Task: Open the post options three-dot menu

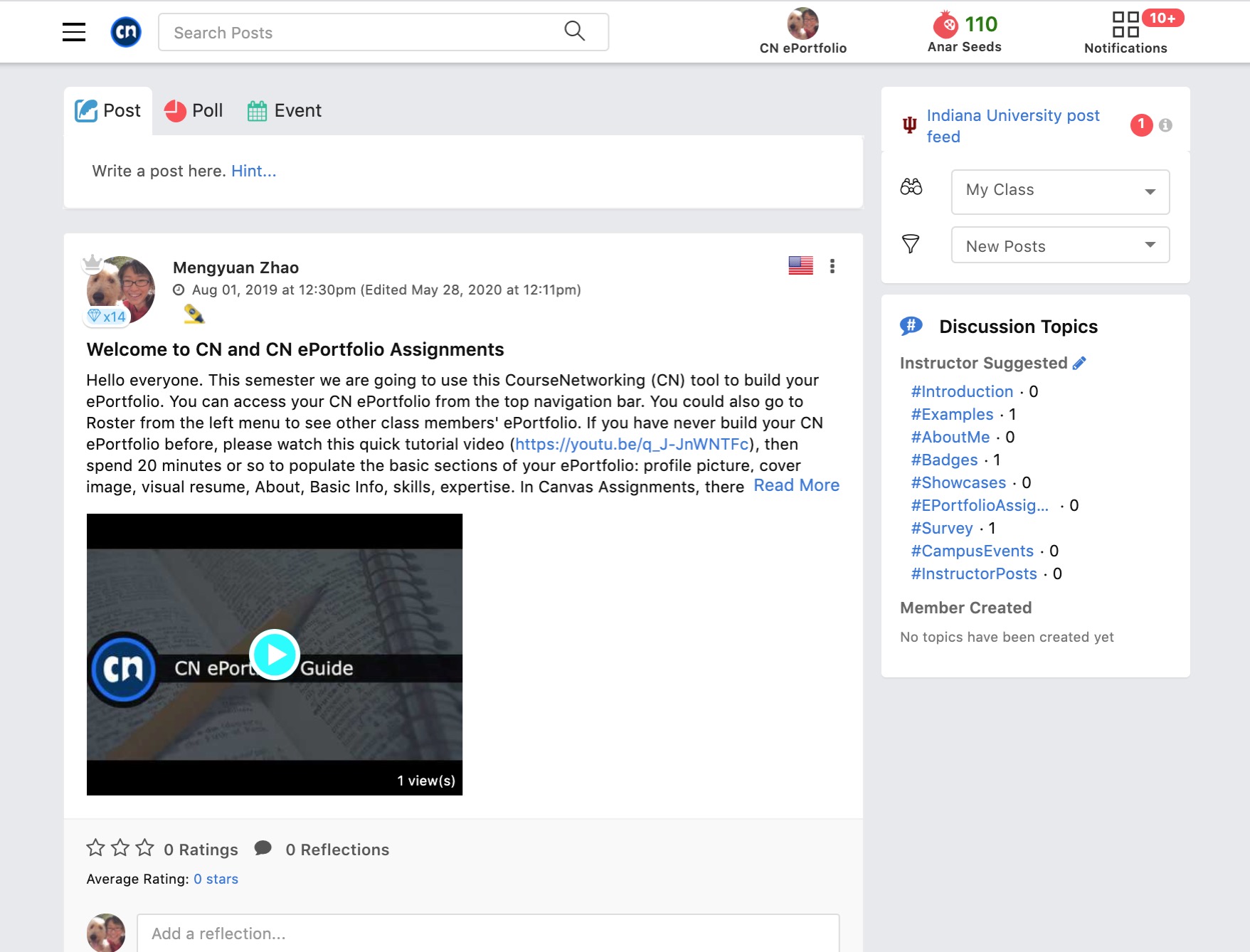Action: 832,266
